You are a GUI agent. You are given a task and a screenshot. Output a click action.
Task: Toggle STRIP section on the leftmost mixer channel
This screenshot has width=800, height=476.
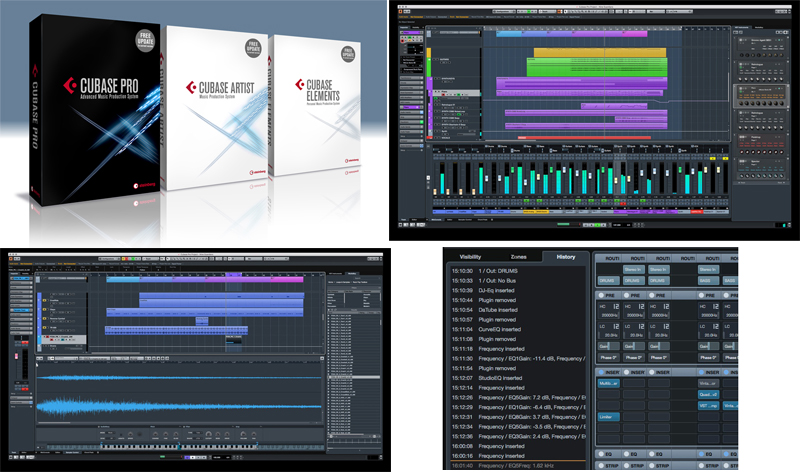click(x=601, y=465)
